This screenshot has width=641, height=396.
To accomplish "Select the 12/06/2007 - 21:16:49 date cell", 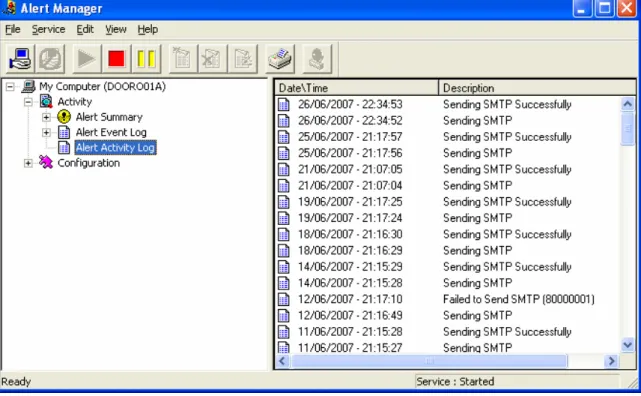I will (x=350, y=315).
